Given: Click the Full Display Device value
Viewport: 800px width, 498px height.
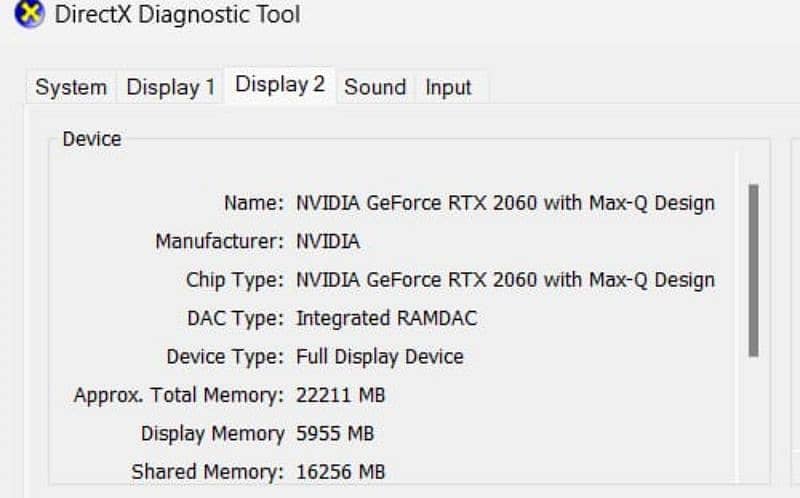Looking at the screenshot, I should coord(380,356).
